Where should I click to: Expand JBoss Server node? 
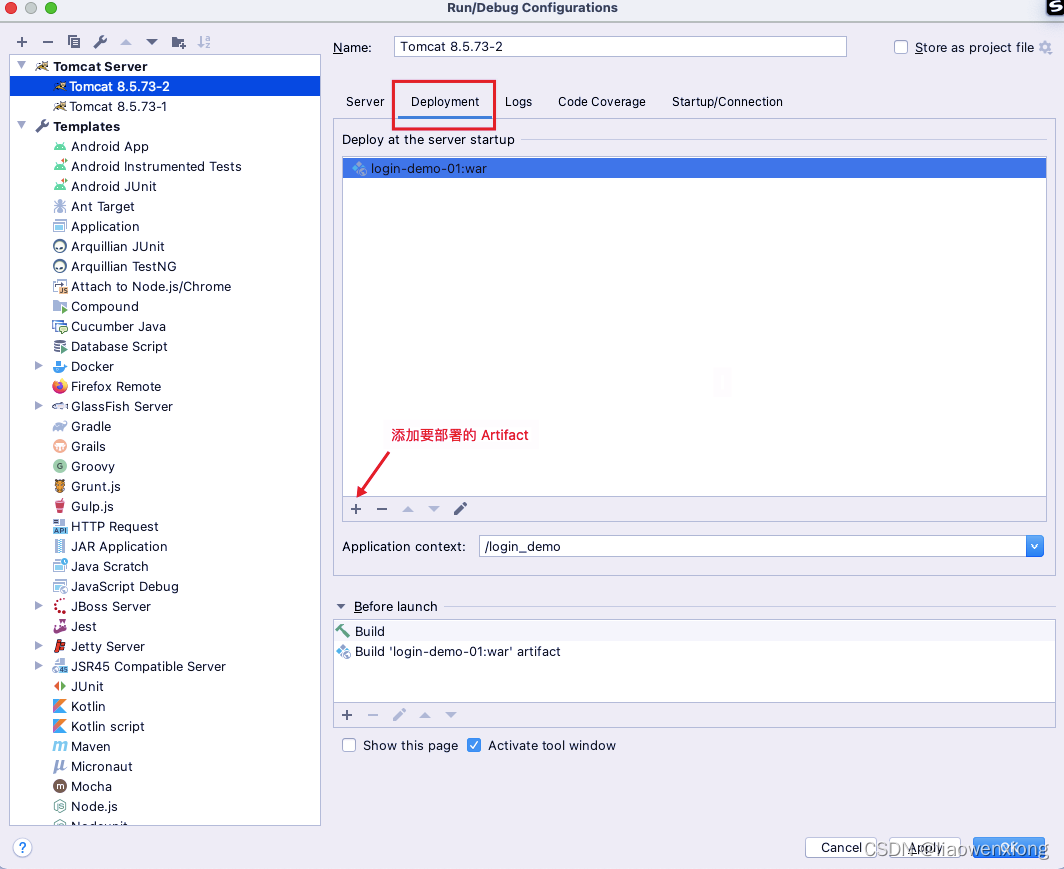39,606
